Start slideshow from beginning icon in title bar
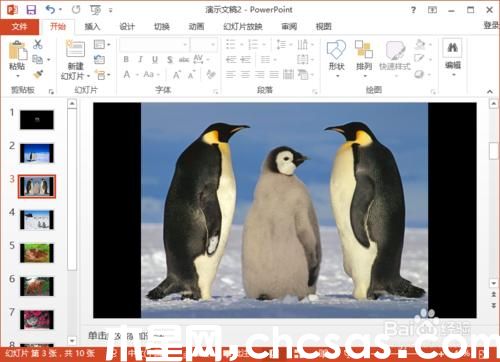The height and width of the screenshot is (362, 500). point(95,10)
